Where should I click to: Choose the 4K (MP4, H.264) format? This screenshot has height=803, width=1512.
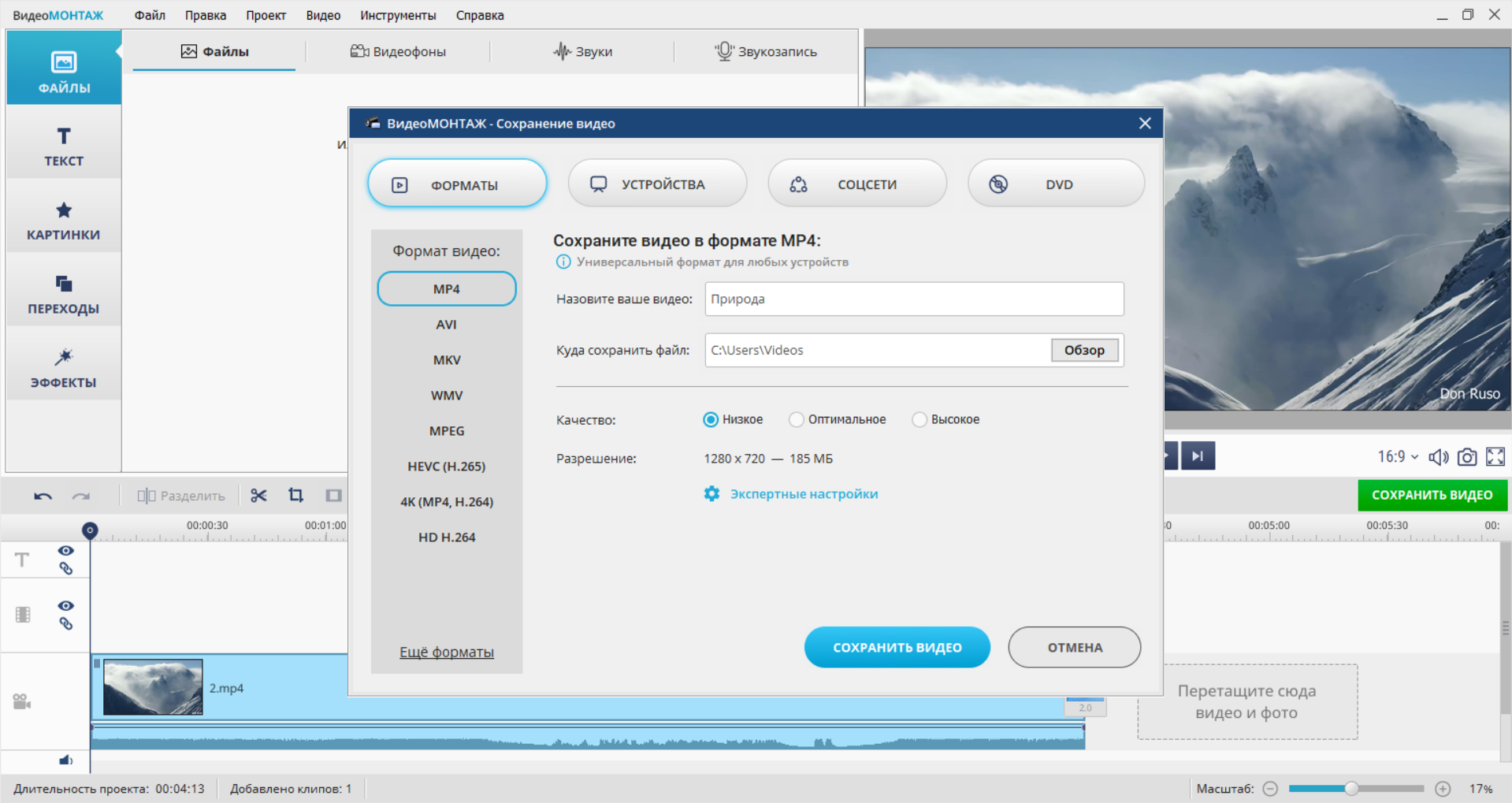coord(447,502)
